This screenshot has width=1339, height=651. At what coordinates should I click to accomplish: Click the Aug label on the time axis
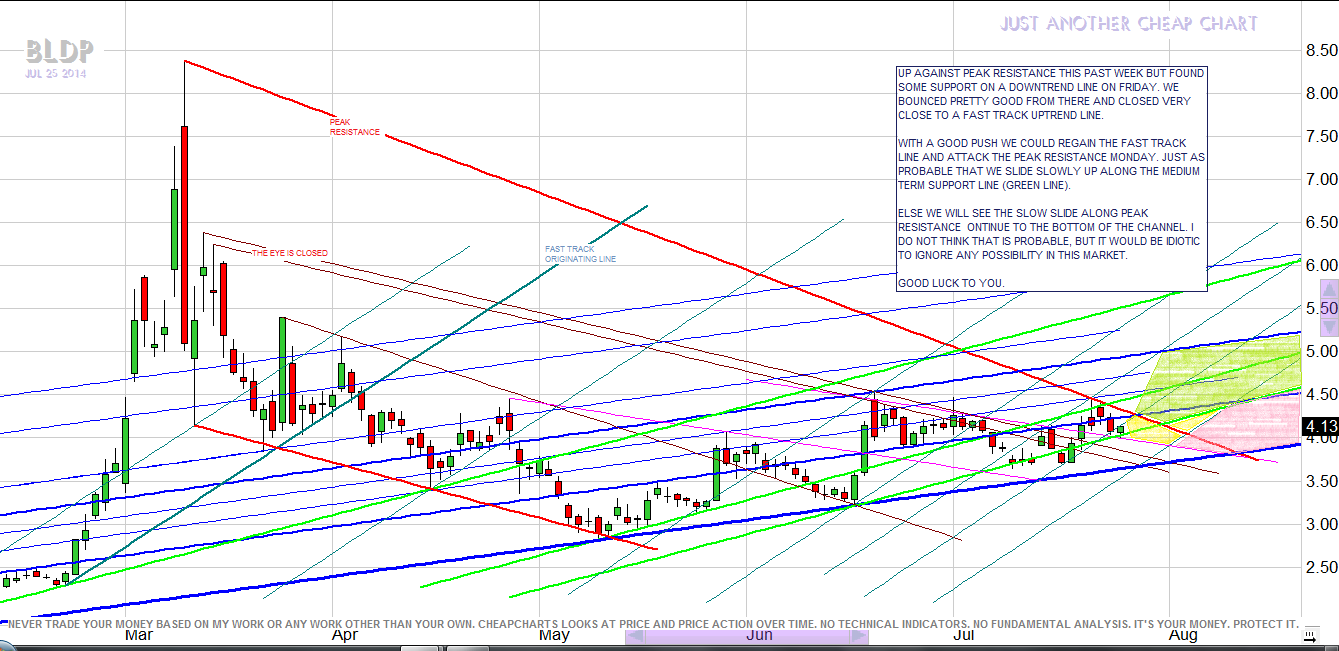click(x=1183, y=635)
